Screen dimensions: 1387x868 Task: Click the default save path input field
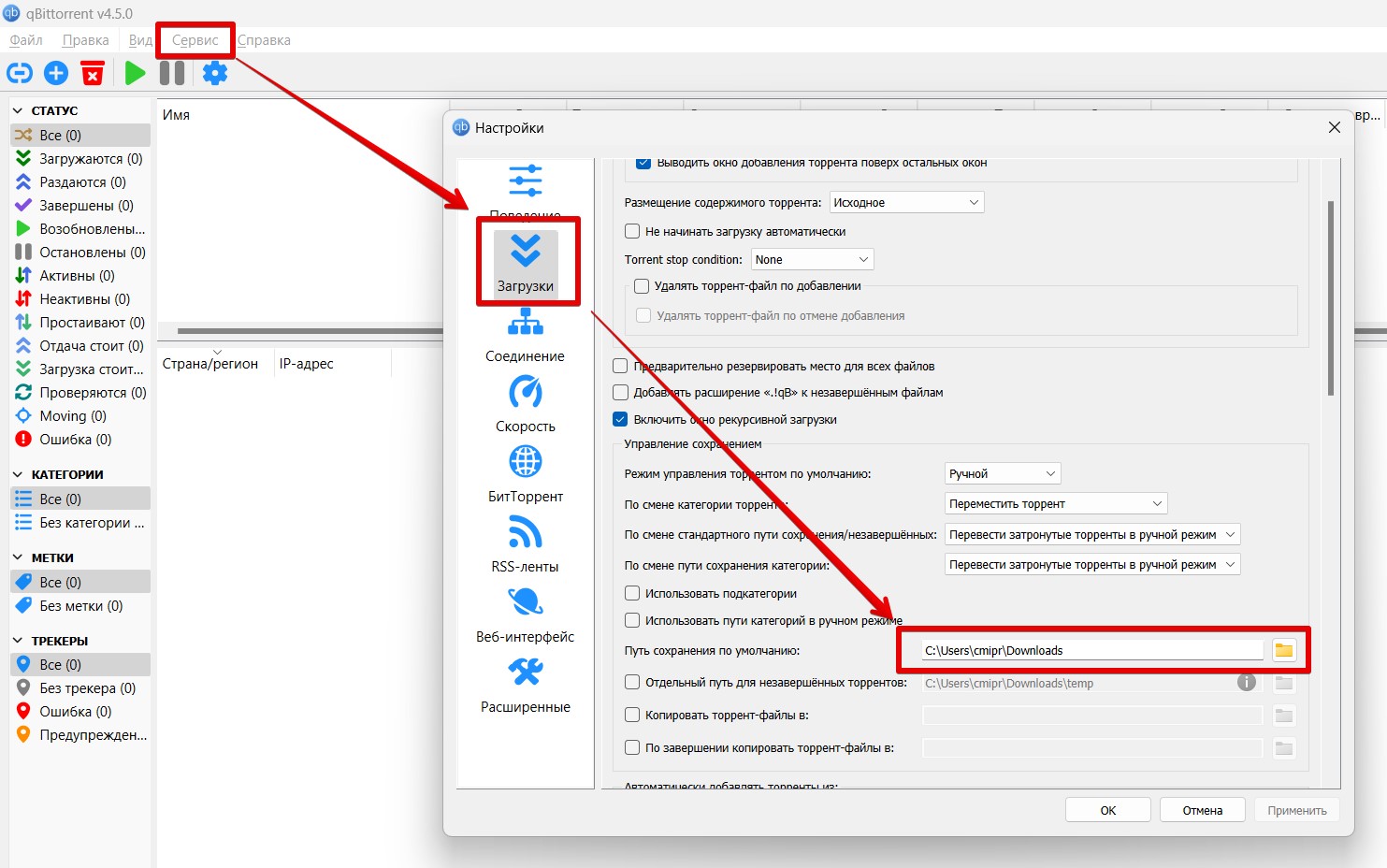point(1092,650)
